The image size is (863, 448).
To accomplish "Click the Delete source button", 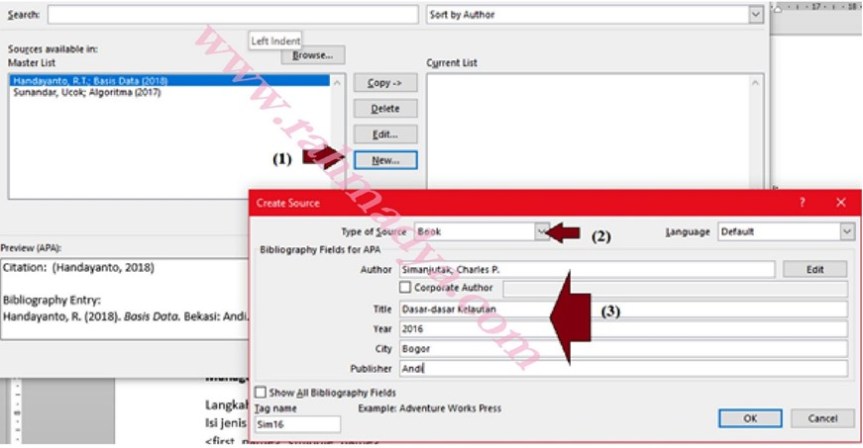I will click(x=385, y=108).
